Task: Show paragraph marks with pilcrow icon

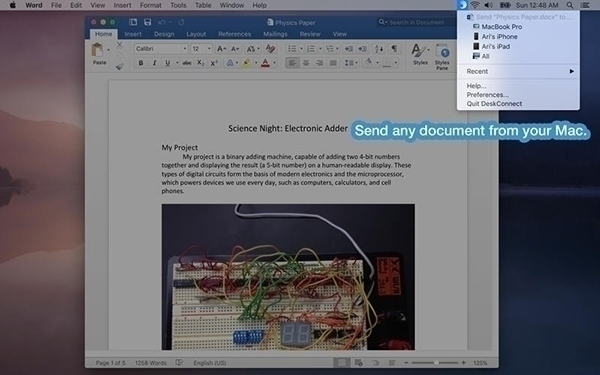Action: [394, 49]
